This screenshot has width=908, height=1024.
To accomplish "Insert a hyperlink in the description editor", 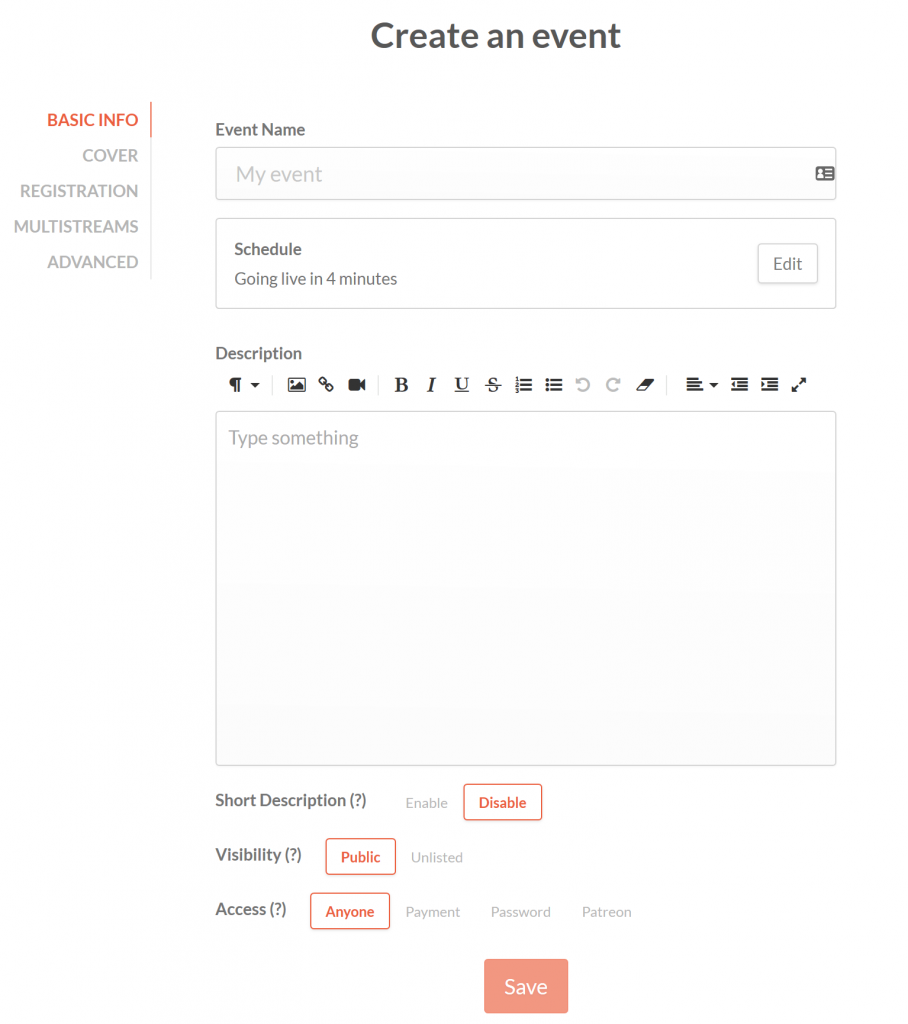I will (x=326, y=385).
